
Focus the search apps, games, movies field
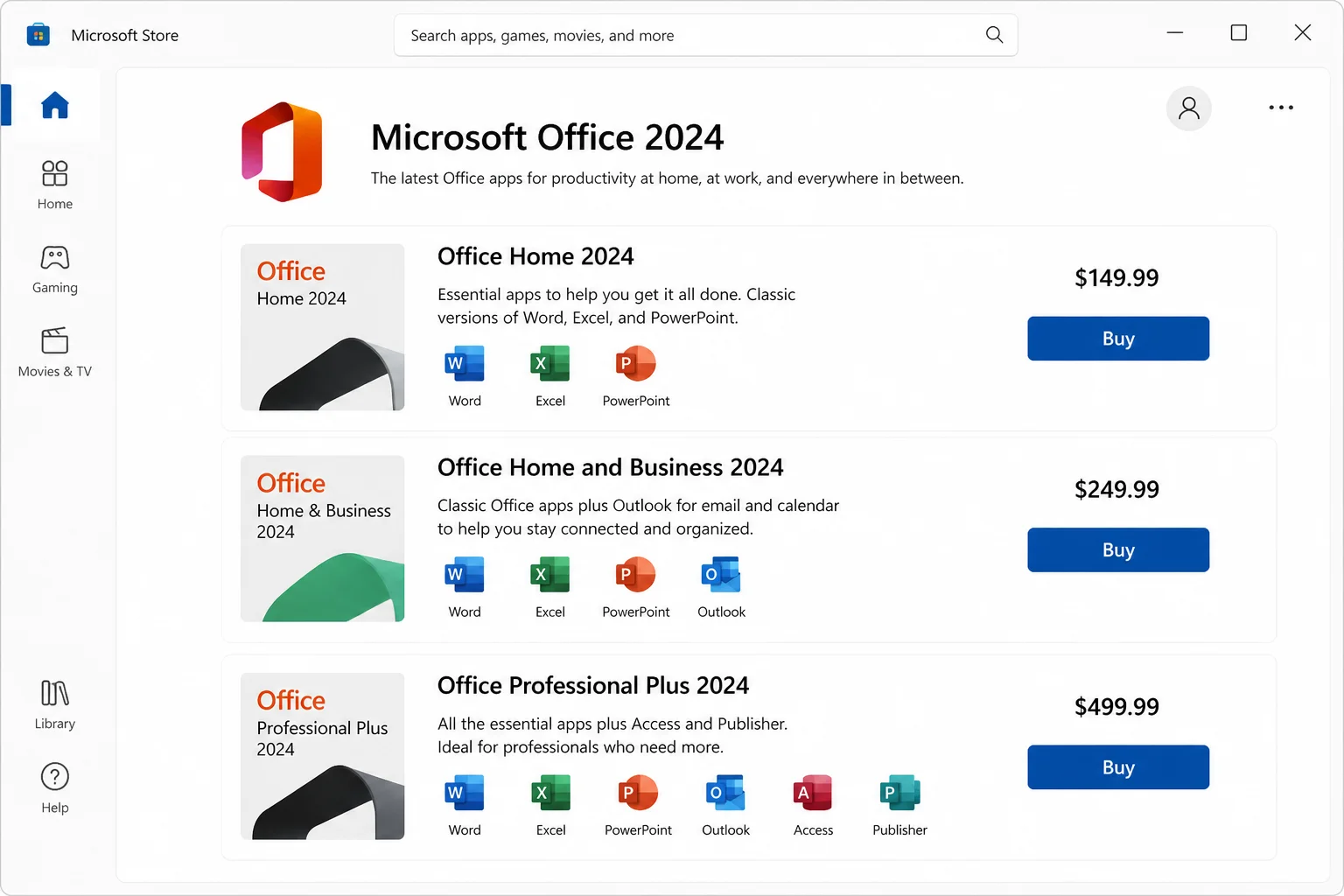705,35
